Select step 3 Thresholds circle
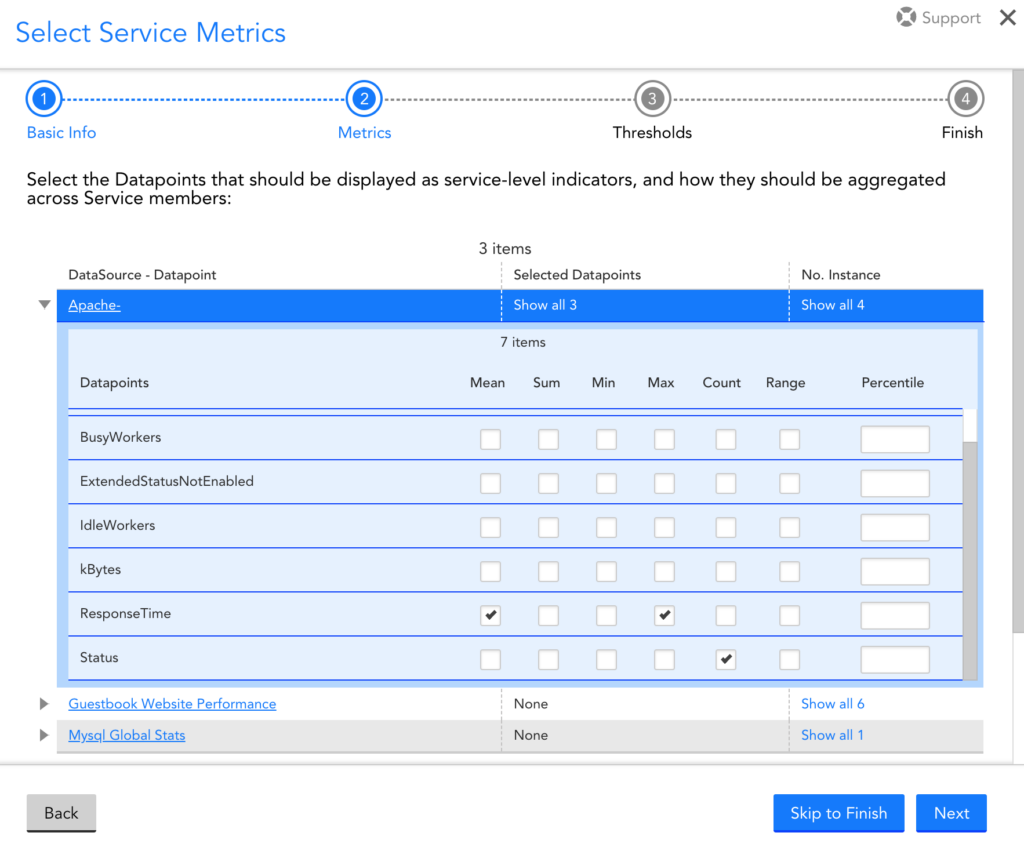 click(652, 99)
